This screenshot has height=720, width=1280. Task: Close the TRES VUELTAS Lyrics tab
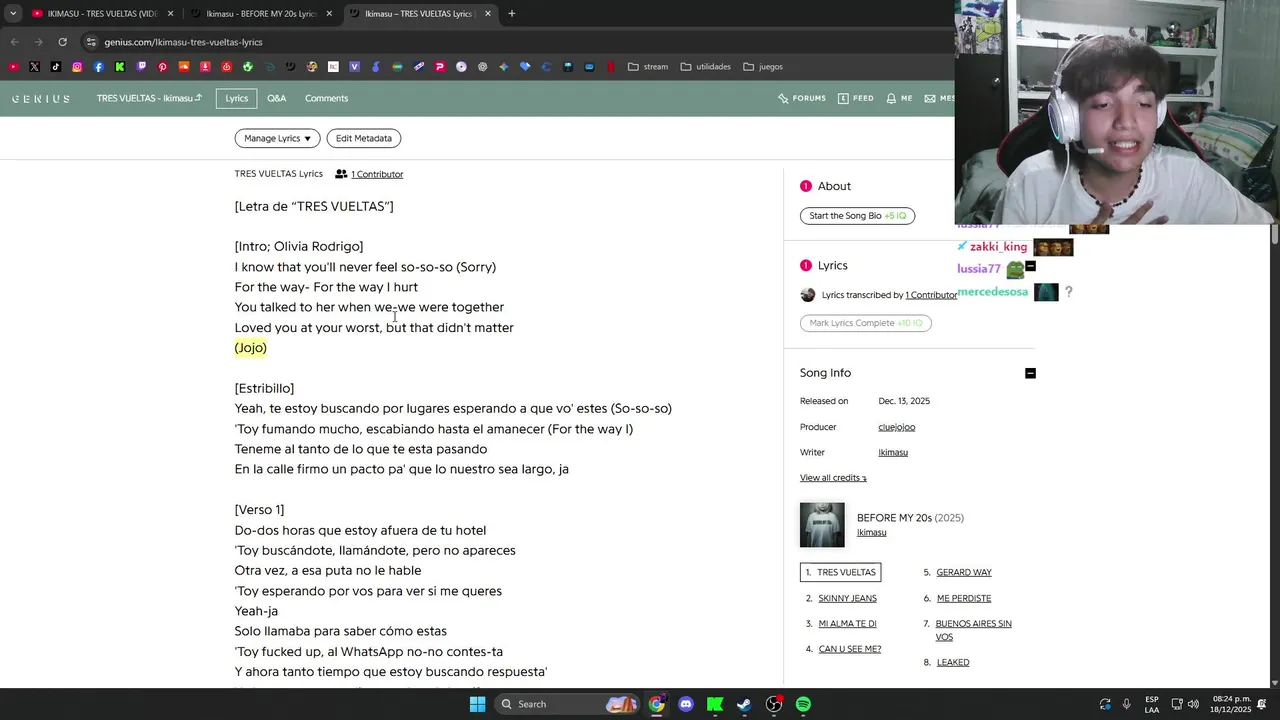pos(489,14)
